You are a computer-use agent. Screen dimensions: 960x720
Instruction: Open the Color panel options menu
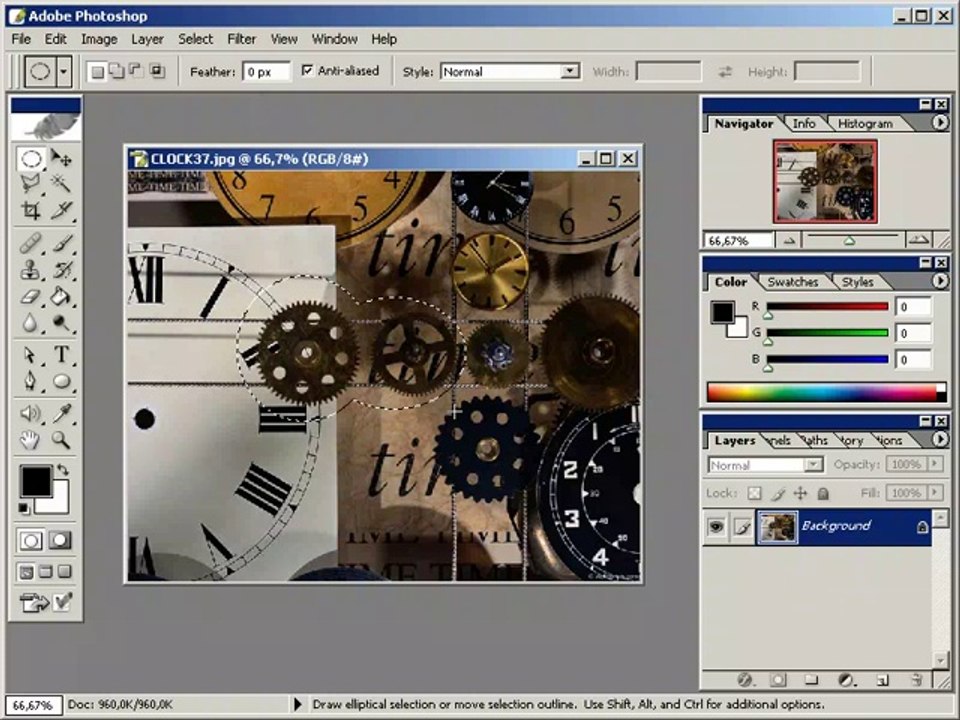click(x=940, y=281)
